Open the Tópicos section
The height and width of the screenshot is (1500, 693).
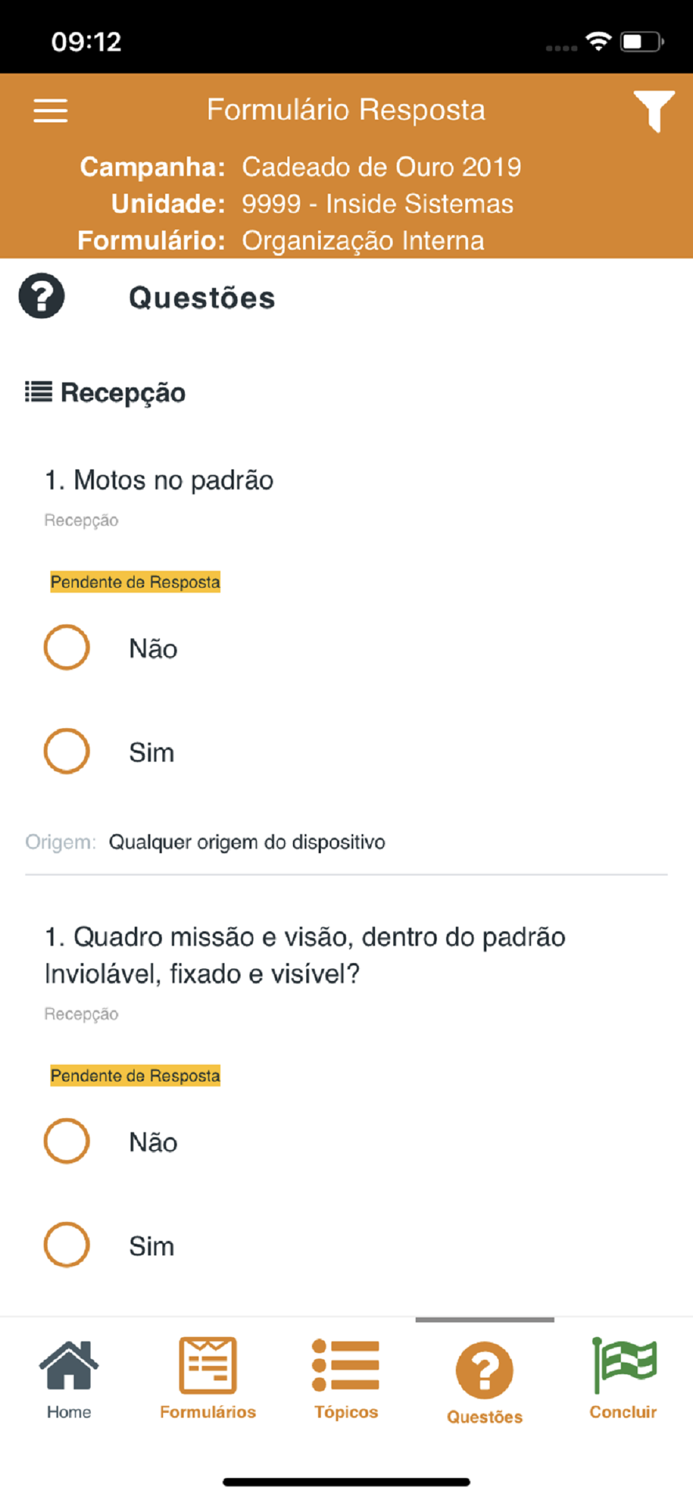[346, 1377]
